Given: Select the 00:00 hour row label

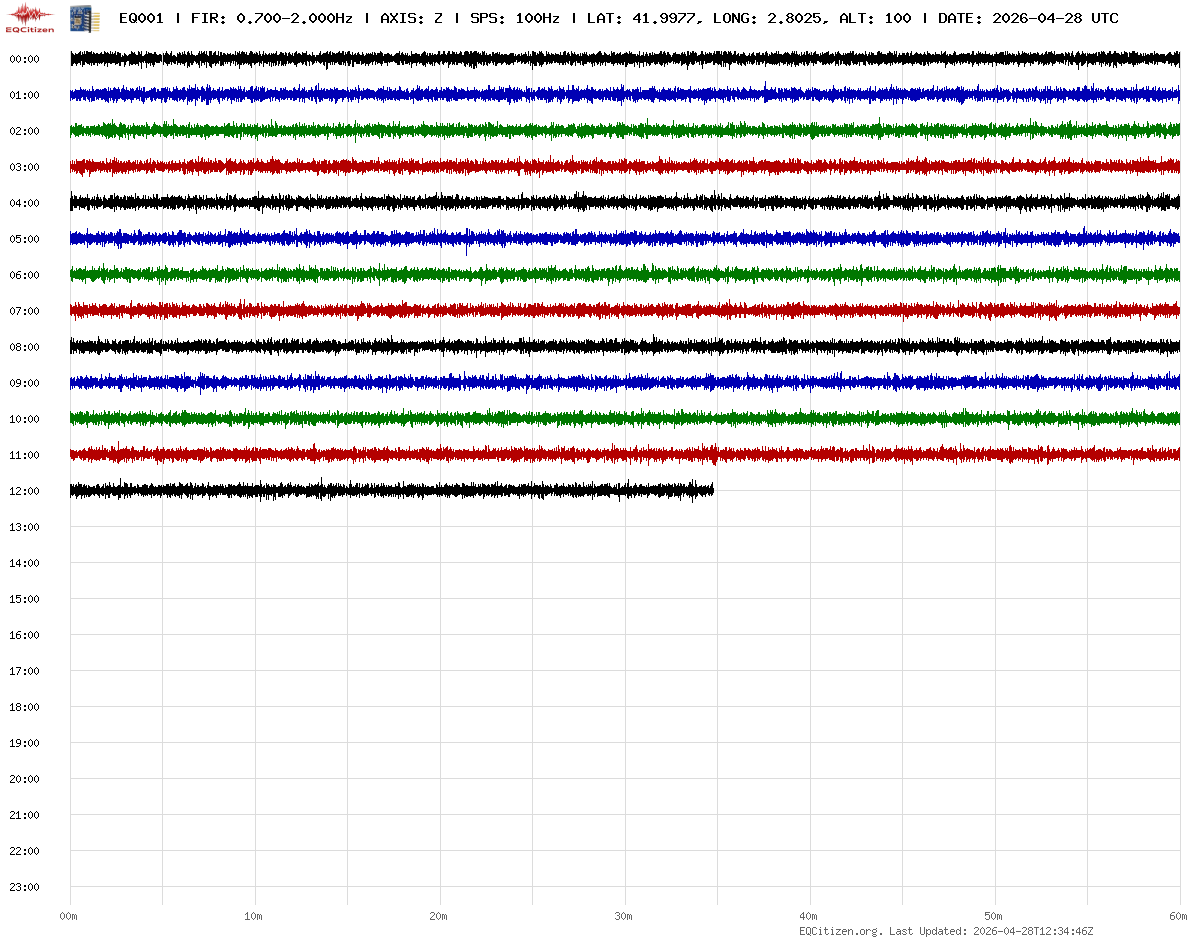Looking at the screenshot, I should coord(24,59).
